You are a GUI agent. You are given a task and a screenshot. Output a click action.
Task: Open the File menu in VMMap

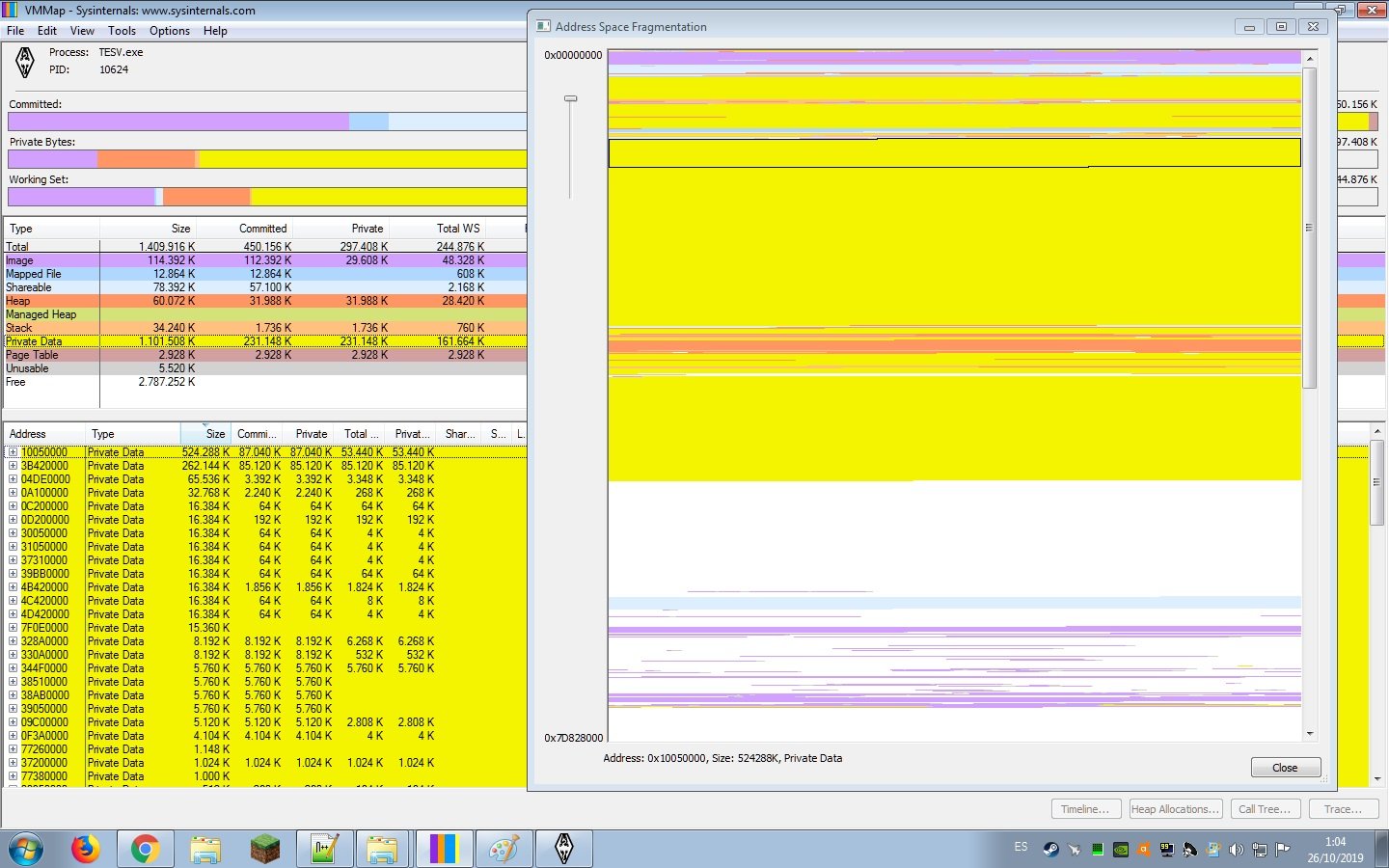[15, 31]
